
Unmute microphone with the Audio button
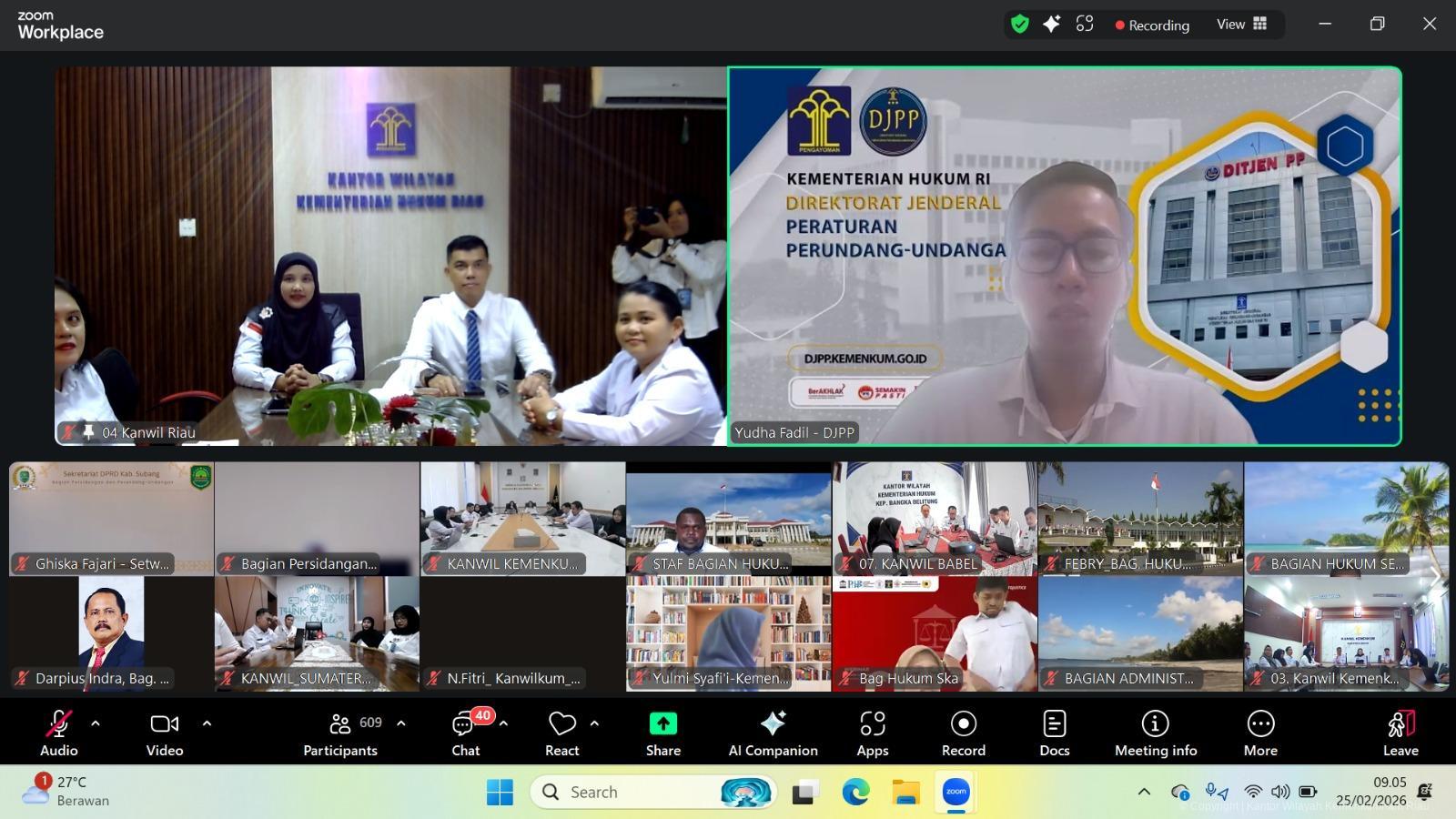pos(58,732)
